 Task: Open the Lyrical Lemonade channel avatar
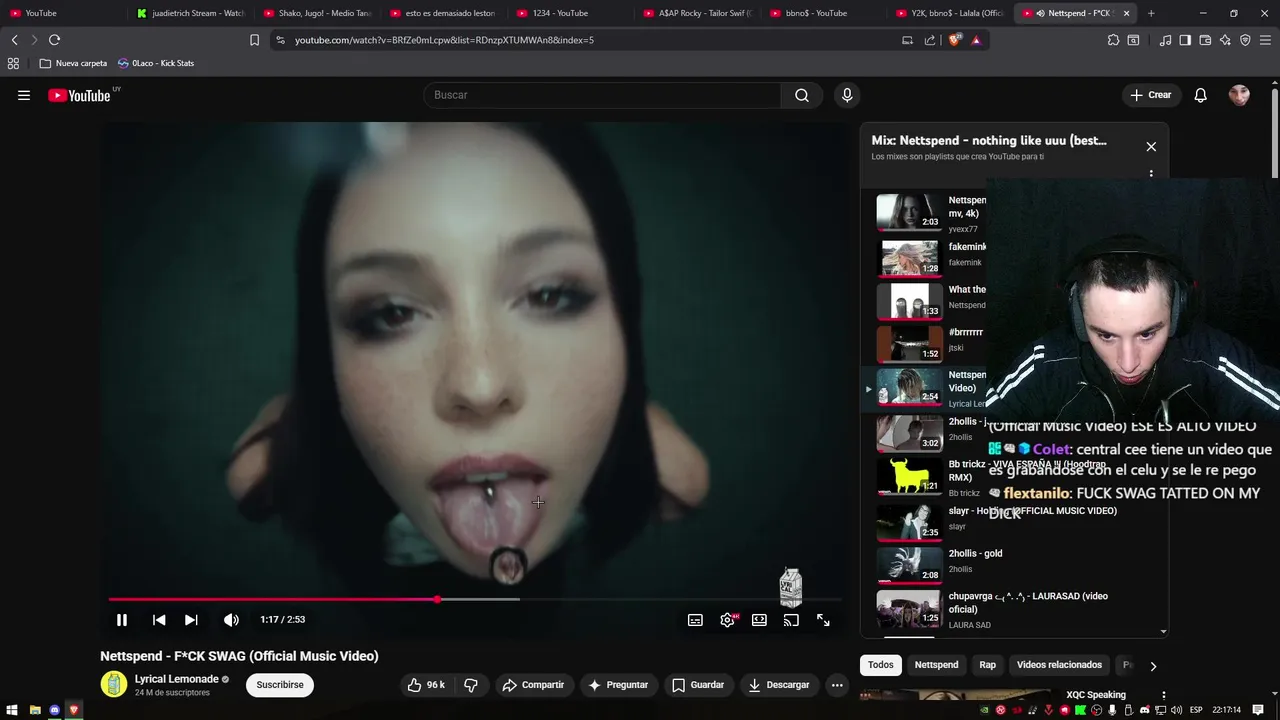(x=114, y=684)
